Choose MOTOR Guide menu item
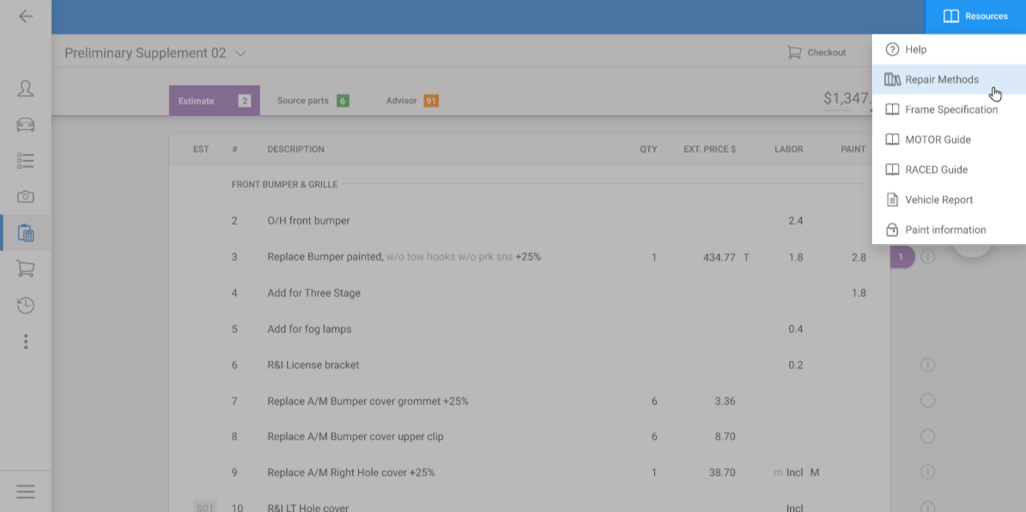Screen dimensions: 1026x512 [937, 140]
